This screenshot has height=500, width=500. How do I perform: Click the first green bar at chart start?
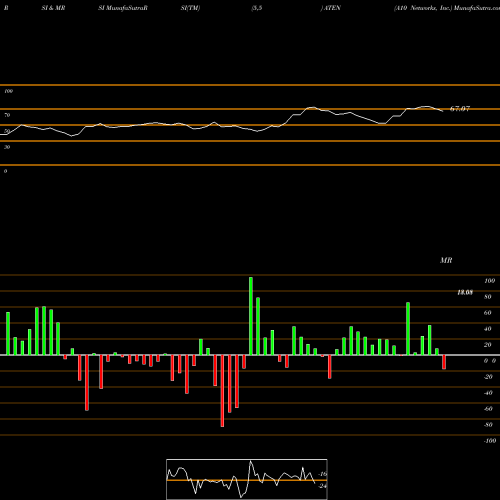click(x=8, y=334)
